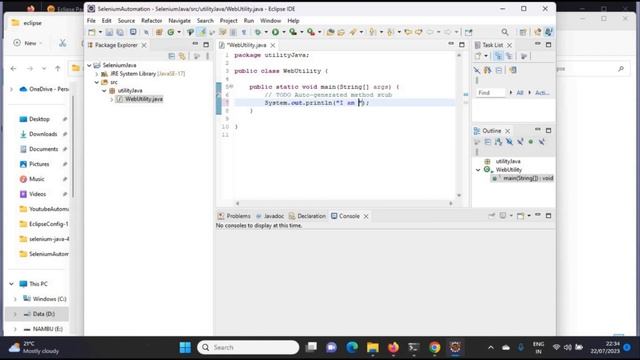Click the New Java Class green C icon
The image size is (640, 360).
click(171, 32)
